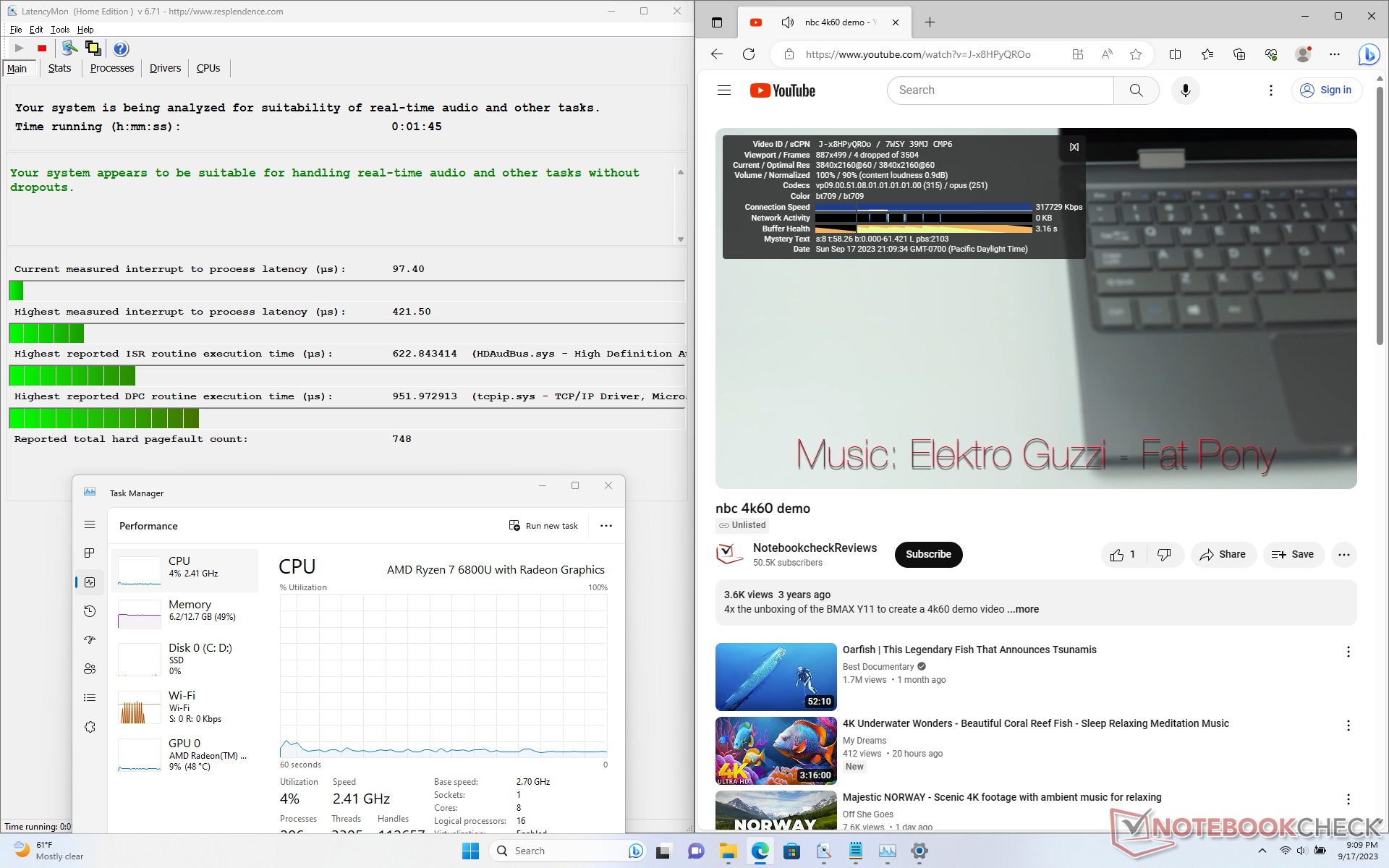Image resolution: width=1389 pixels, height=868 pixels.
Task: Open options for Oarfish video suggestion
Action: 1348,652
